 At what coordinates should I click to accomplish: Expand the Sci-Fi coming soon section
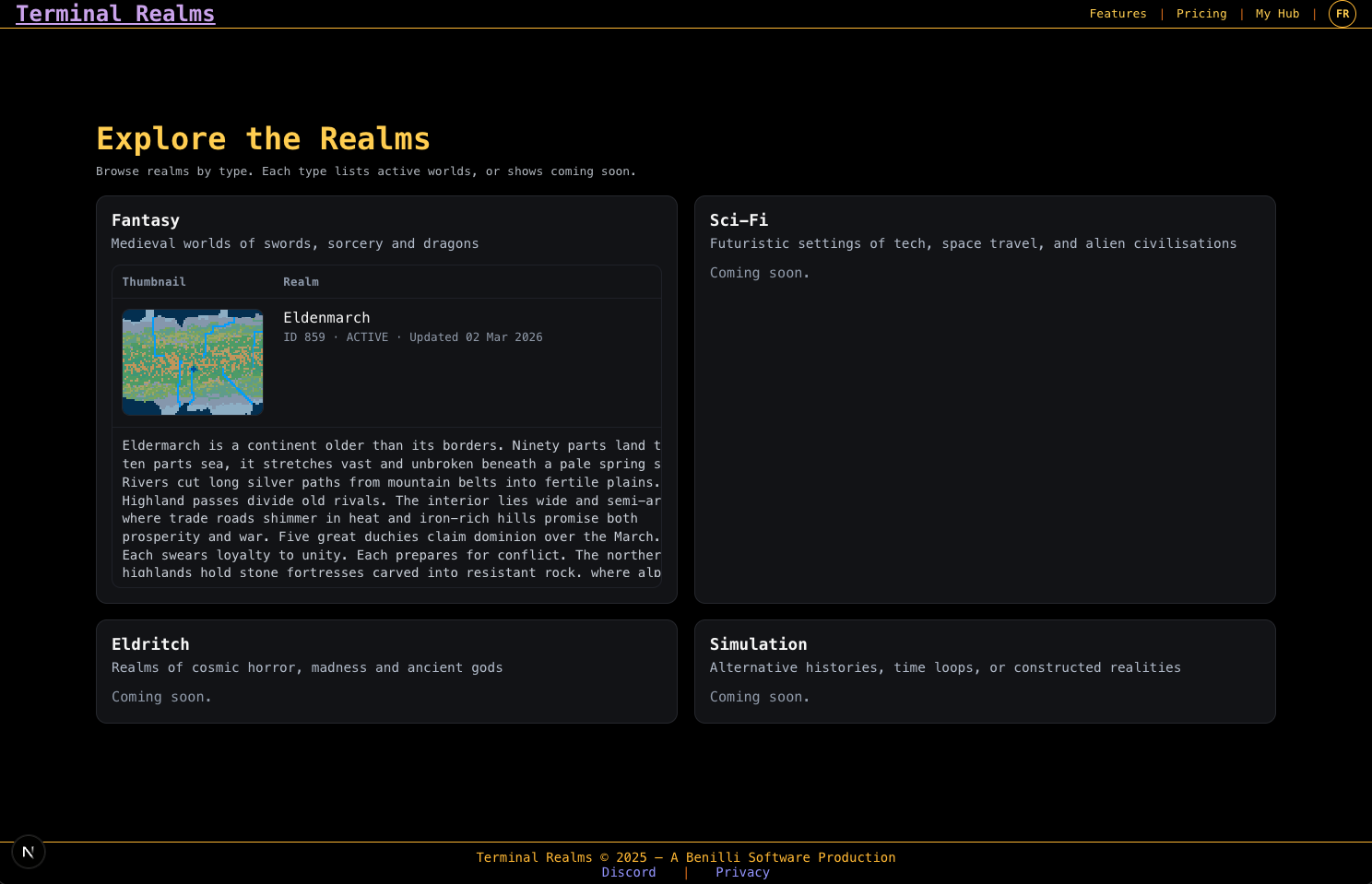tap(759, 272)
